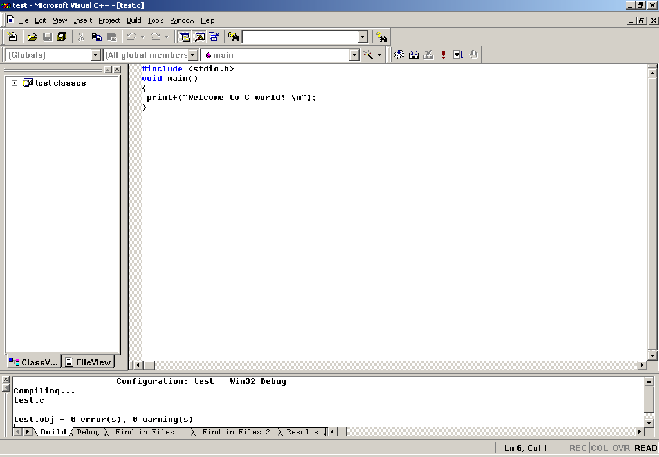Click the red exclamation Execute Program icon
This screenshot has height=457, width=659.
[x=443, y=55]
